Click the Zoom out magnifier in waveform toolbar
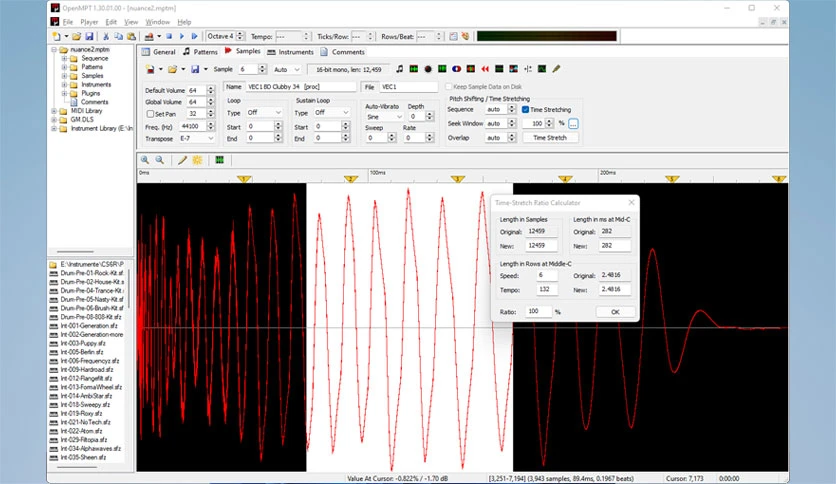 [159, 160]
